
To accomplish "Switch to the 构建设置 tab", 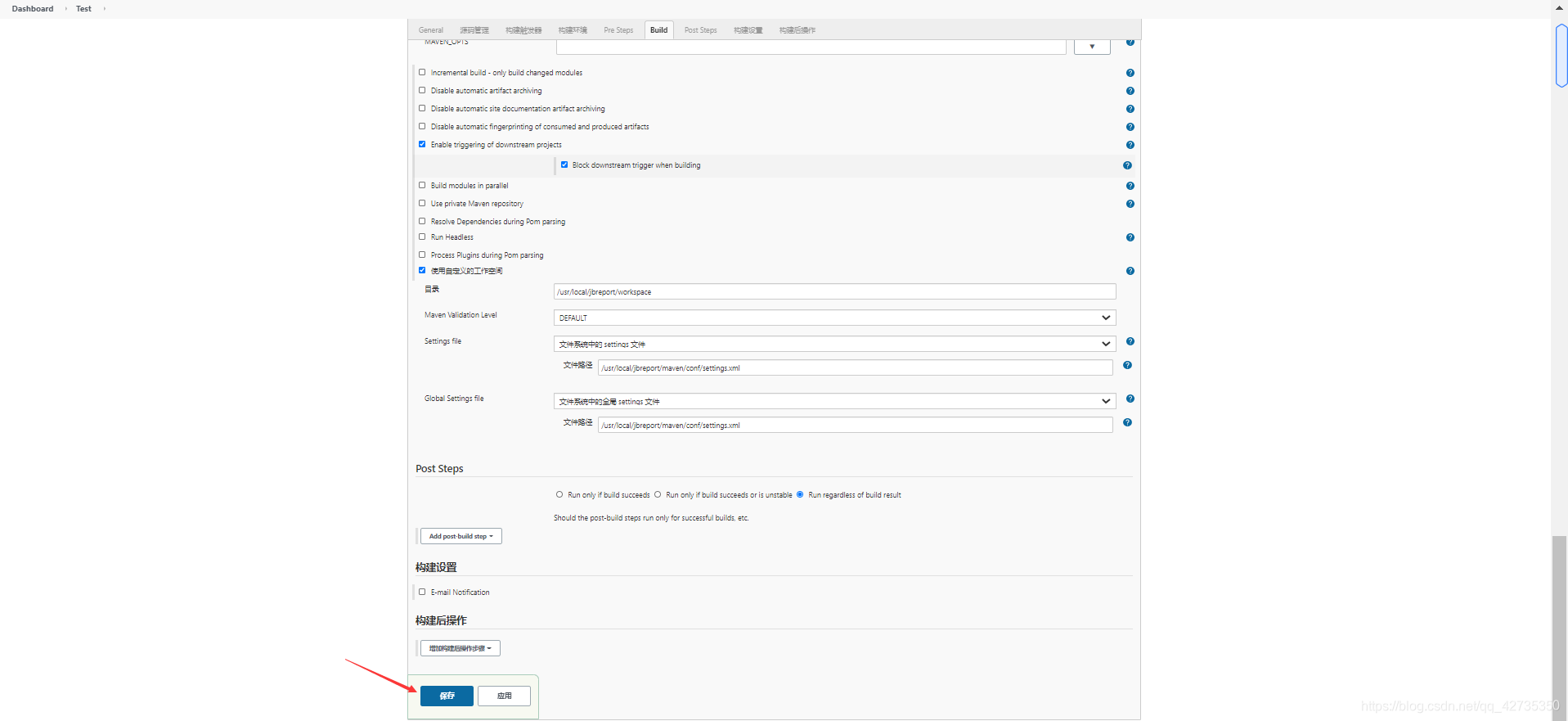I will (748, 30).
